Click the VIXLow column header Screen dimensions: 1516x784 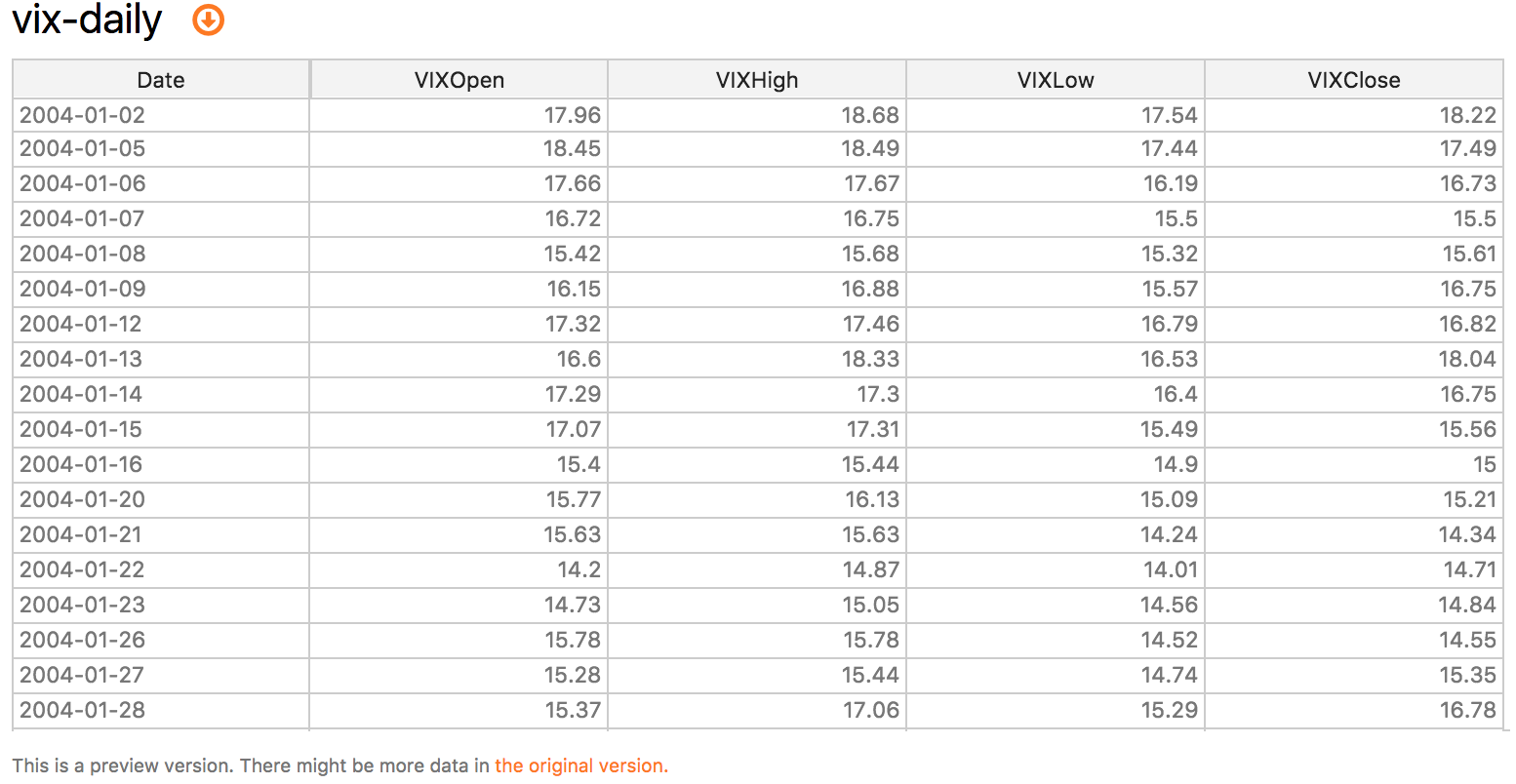(1056, 80)
